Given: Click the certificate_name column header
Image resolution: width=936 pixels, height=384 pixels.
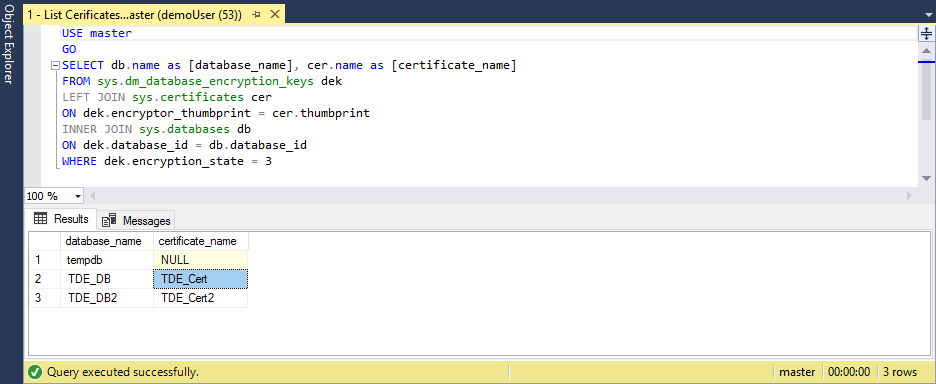Looking at the screenshot, I should [x=201, y=241].
